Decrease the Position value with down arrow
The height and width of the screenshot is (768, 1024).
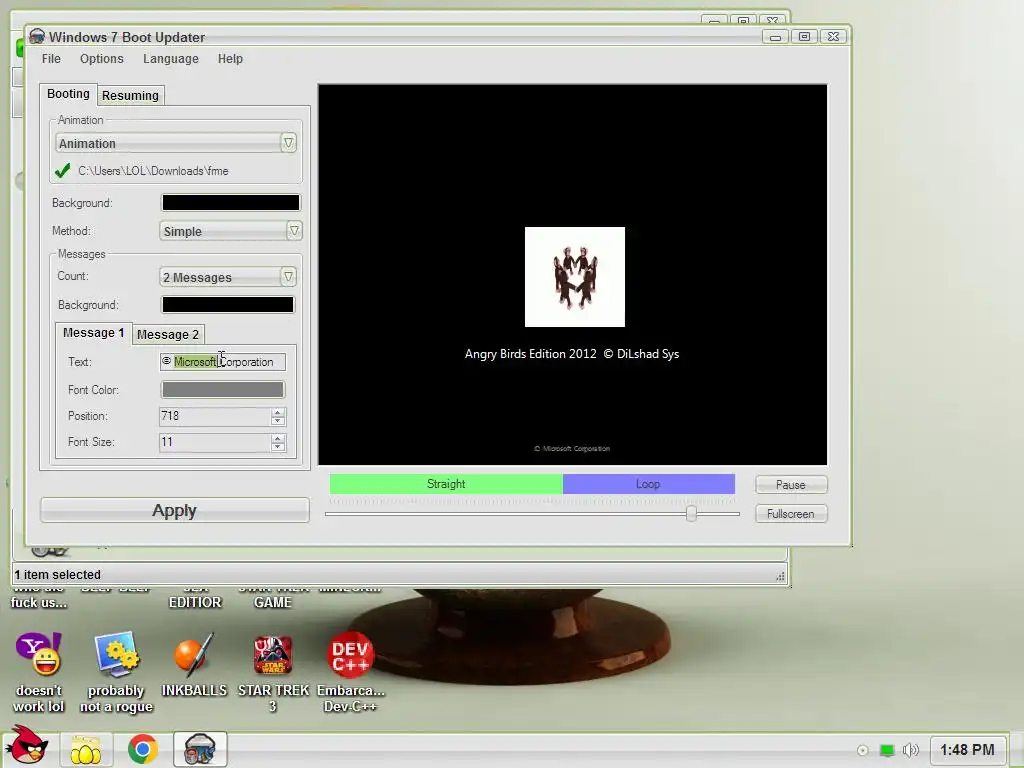point(278,421)
